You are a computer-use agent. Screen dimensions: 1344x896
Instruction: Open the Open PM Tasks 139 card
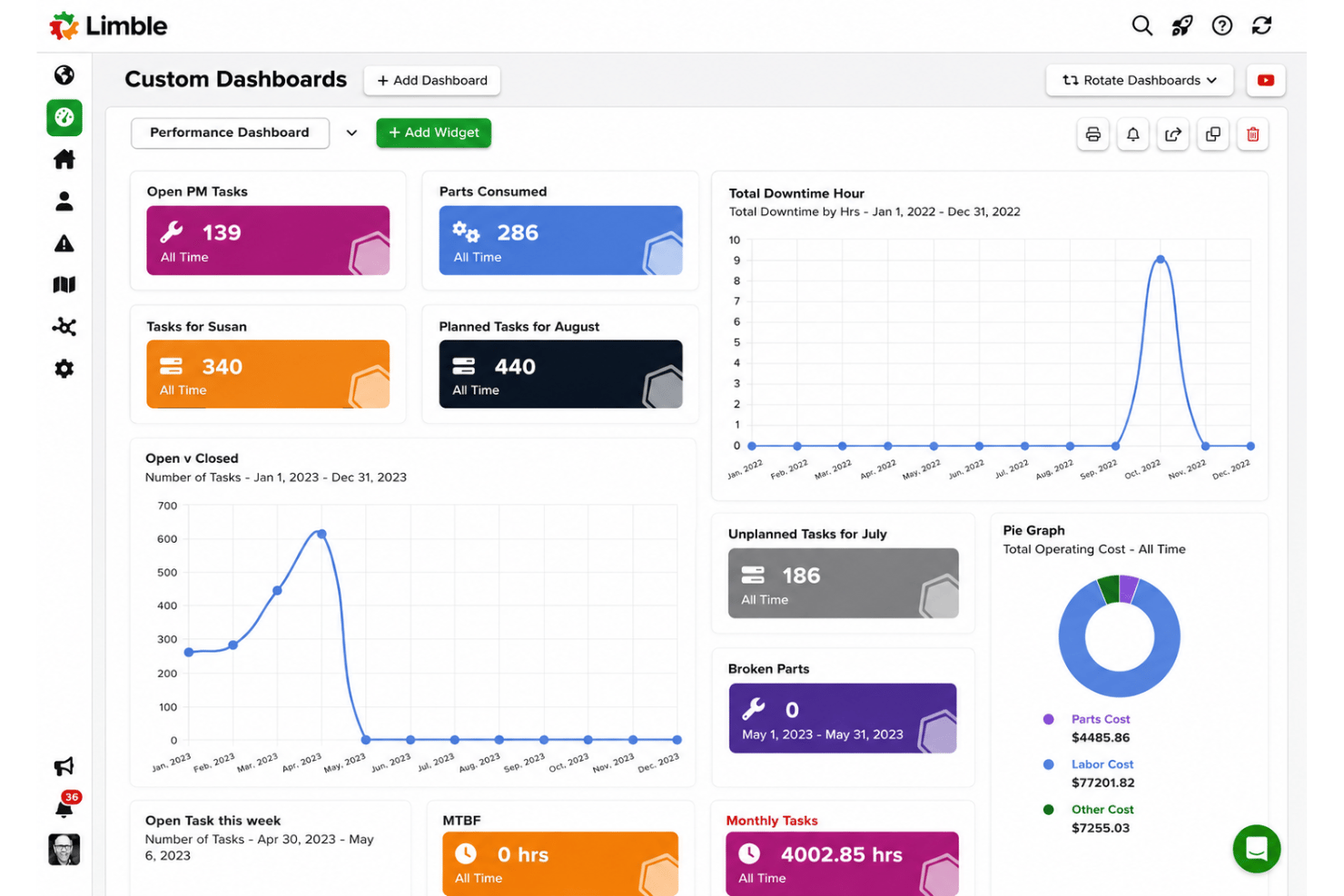[x=268, y=240]
